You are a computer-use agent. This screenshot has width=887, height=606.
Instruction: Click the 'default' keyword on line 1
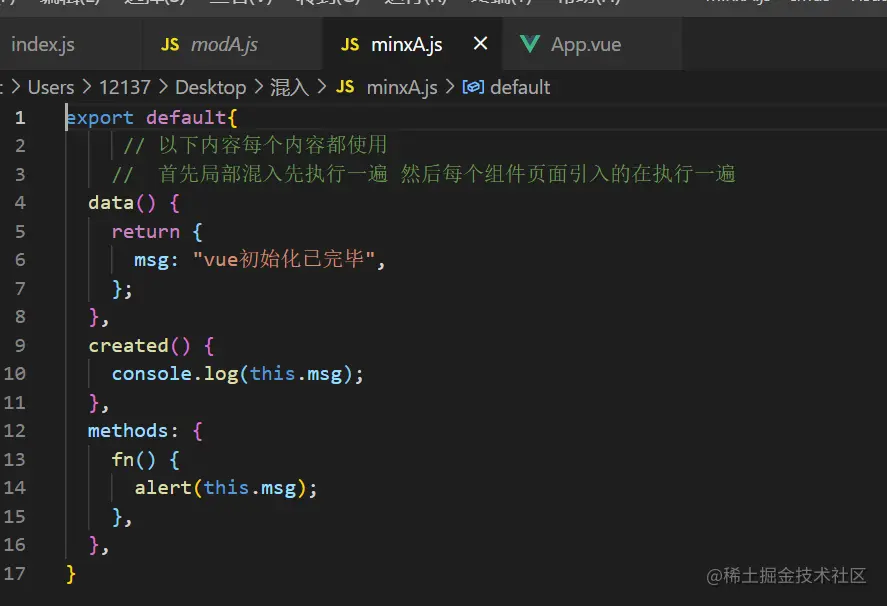(x=186, y=118)
